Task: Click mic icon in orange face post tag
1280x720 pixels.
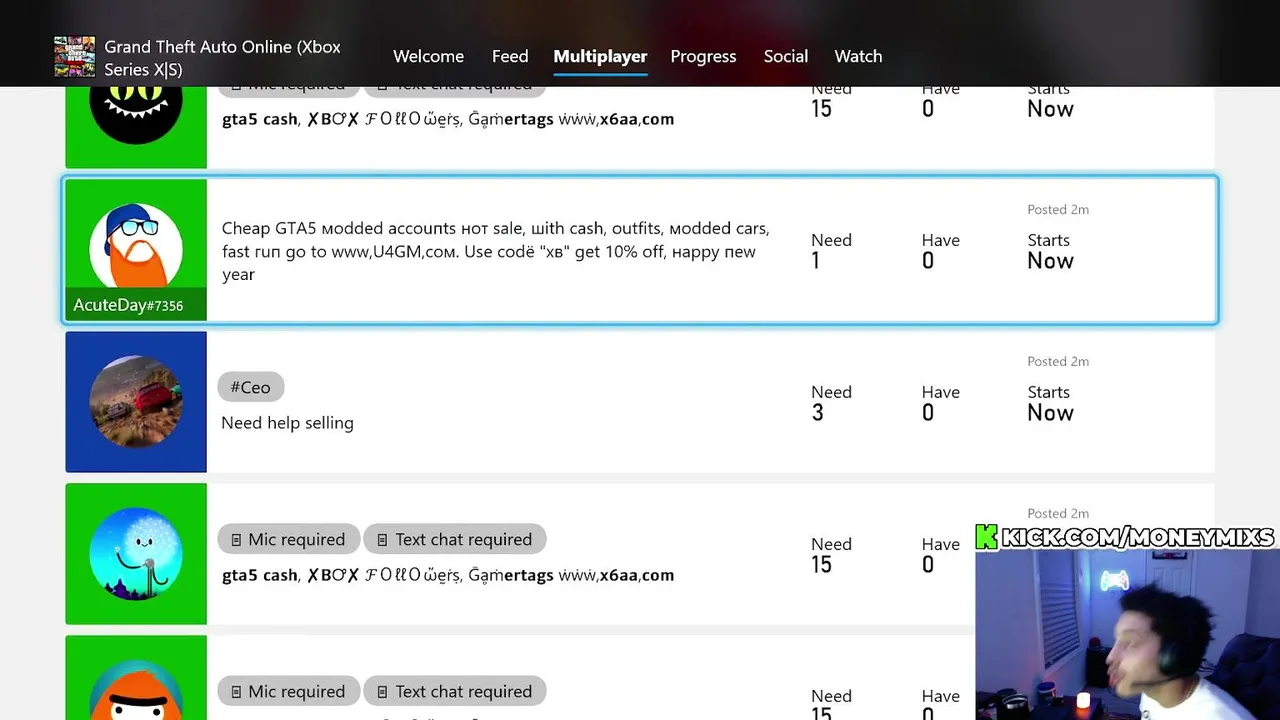Action: click(236, 692)
